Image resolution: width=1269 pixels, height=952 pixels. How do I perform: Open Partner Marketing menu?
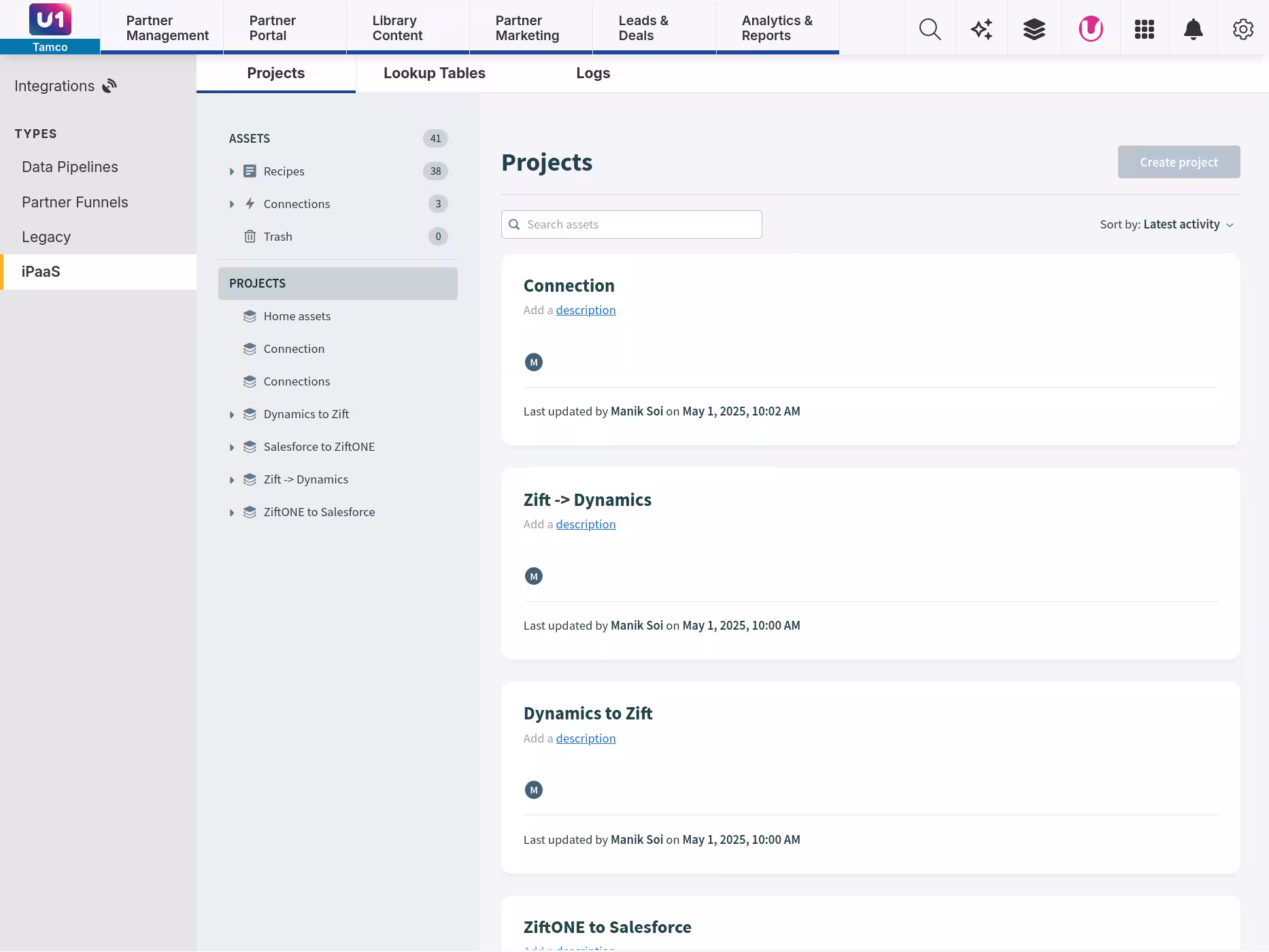click(x=531, y=28)
